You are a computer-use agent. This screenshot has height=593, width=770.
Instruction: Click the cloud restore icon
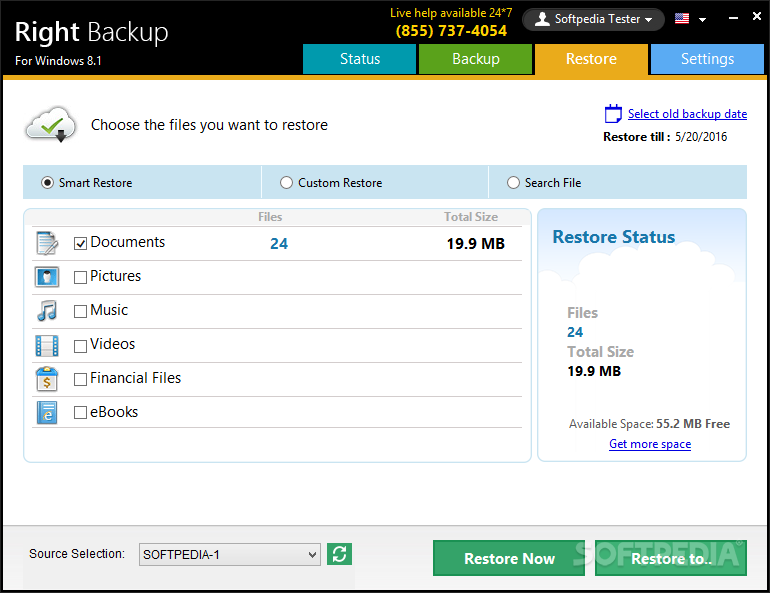[x=51, y=124]
